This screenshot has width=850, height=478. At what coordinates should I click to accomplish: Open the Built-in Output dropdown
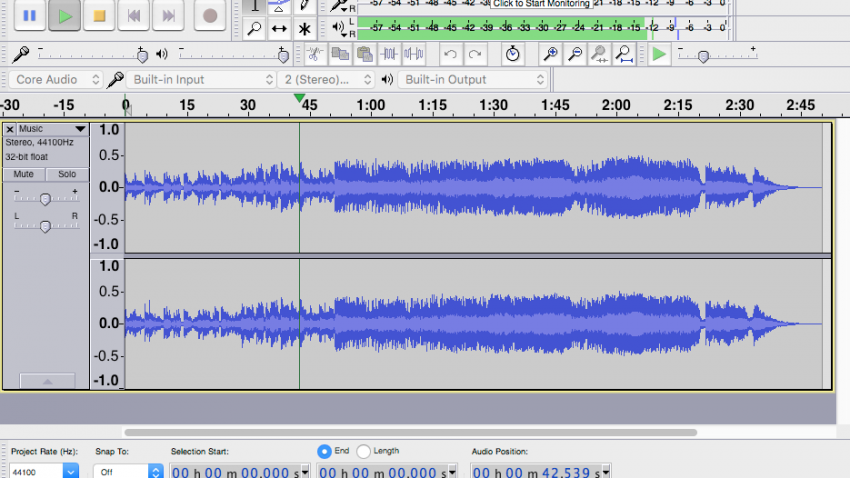click(473, 80)
